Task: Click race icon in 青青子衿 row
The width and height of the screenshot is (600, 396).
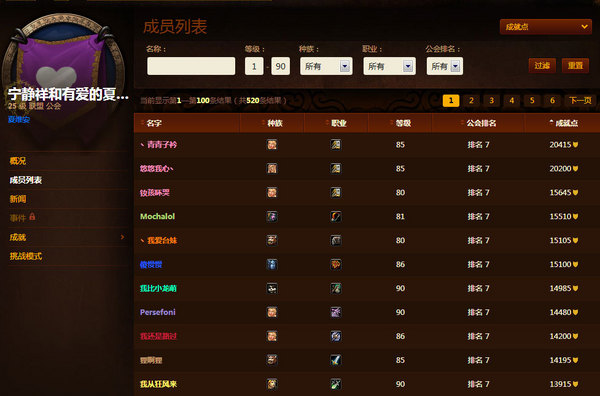Action: click(272, 145)
